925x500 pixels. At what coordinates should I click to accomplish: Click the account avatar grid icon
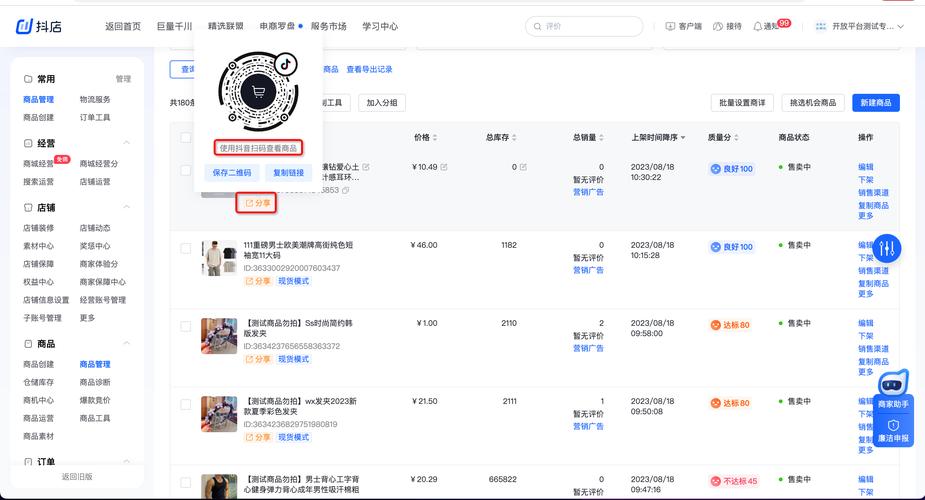click(821, 27)
